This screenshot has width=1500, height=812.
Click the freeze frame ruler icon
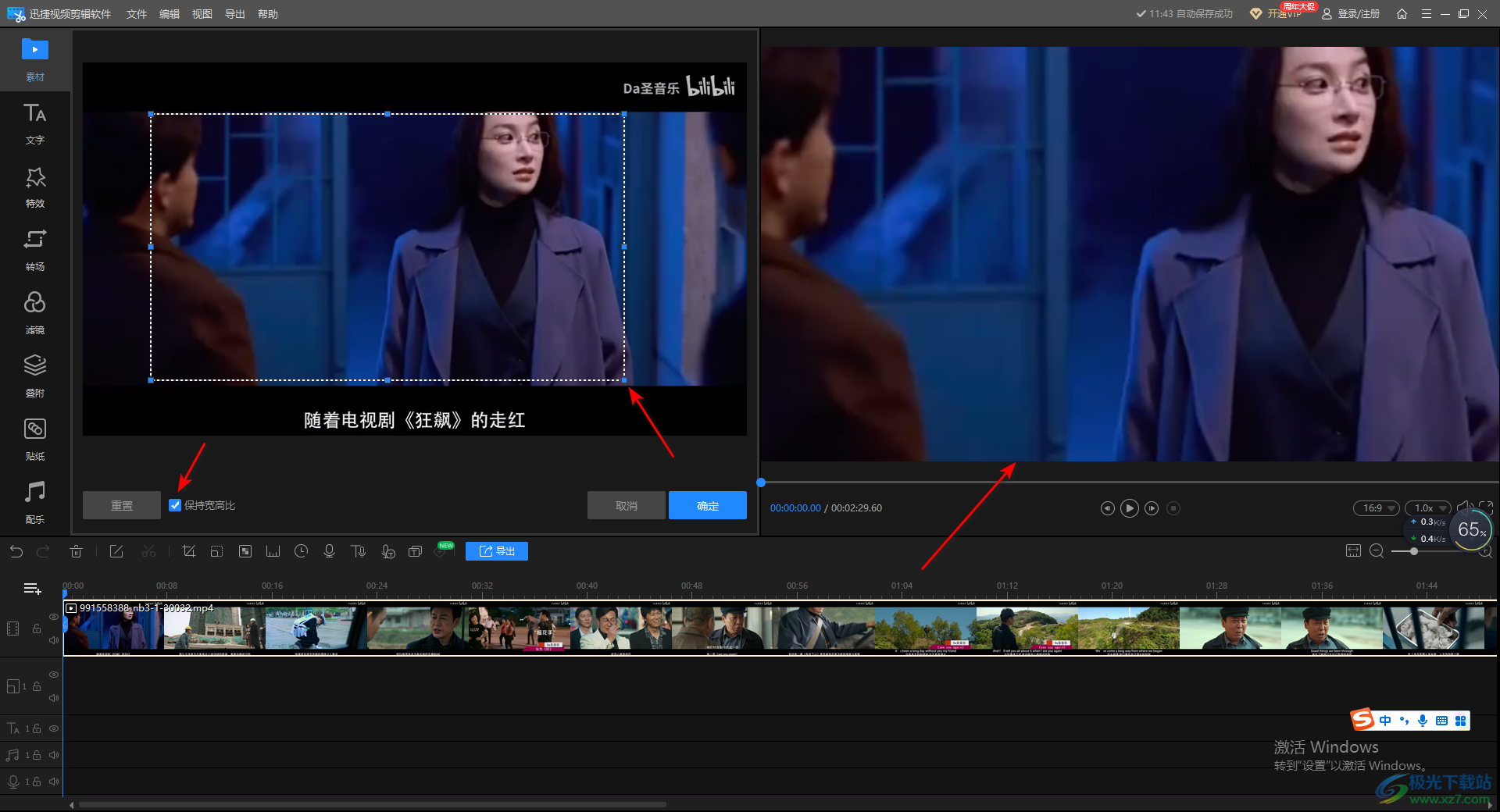click(x=273, y=551)
